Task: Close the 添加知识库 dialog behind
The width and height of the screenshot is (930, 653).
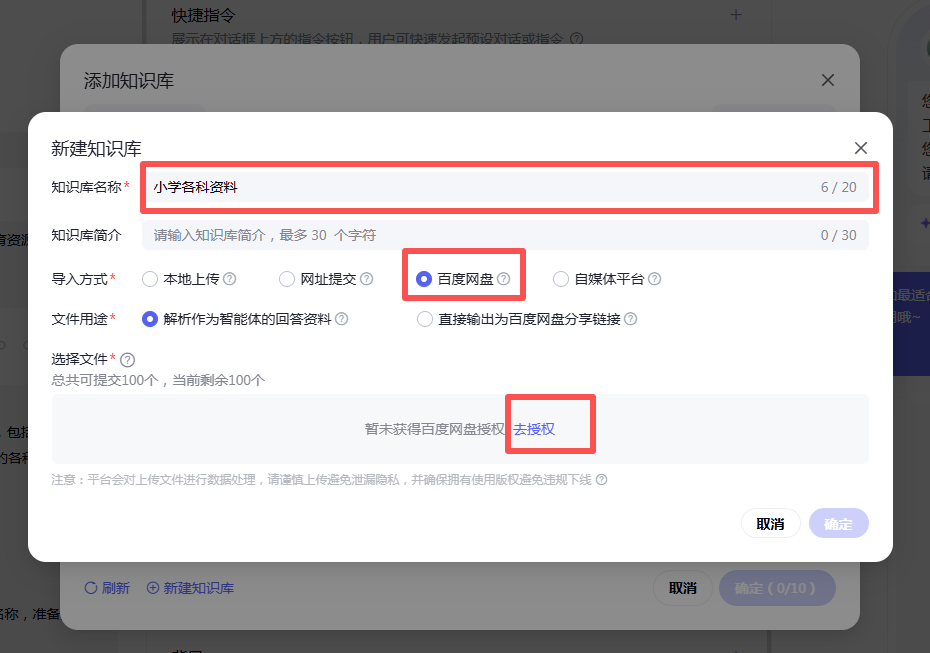Action: click(828, 80)
